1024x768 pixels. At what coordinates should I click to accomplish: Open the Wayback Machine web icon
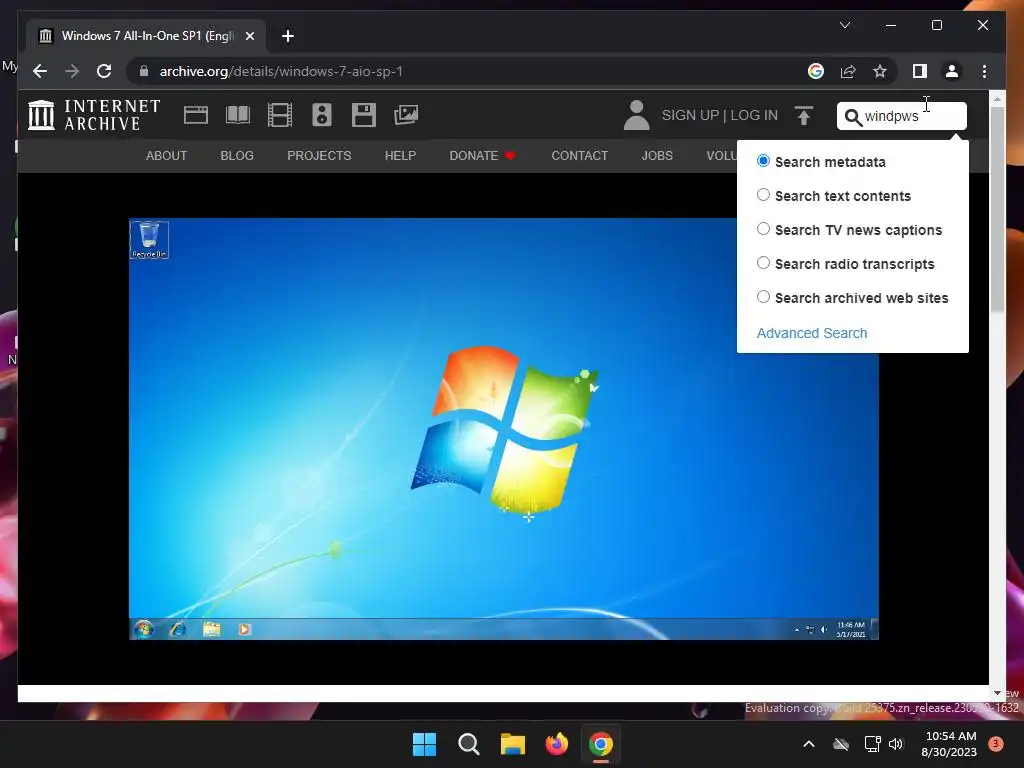195,115
